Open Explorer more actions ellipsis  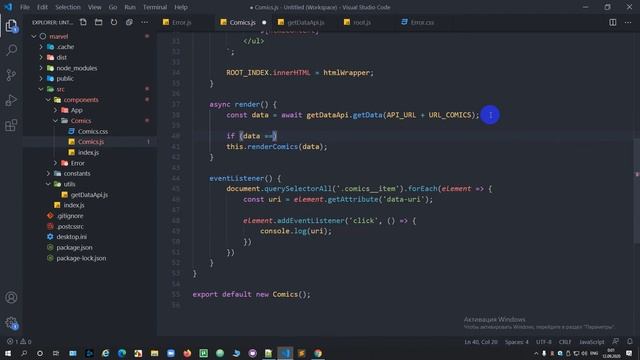click(144, 22)
